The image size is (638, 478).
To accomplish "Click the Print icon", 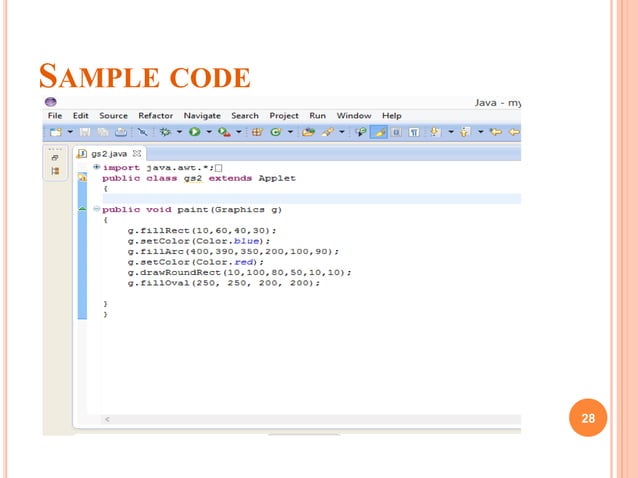I will click(121, 132).
